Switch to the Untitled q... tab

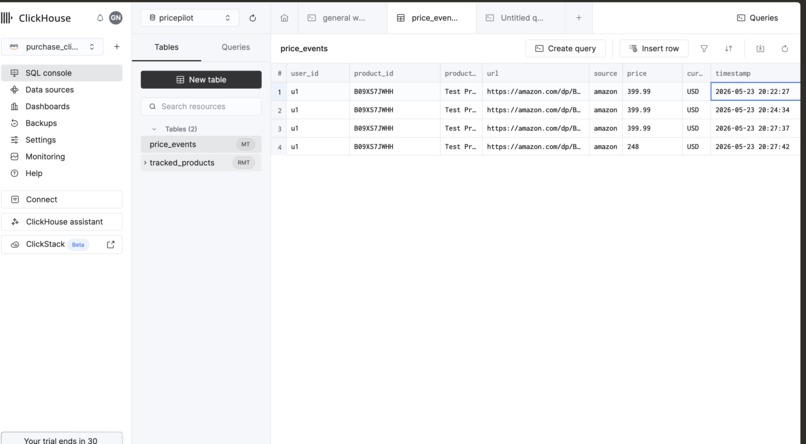521,18
